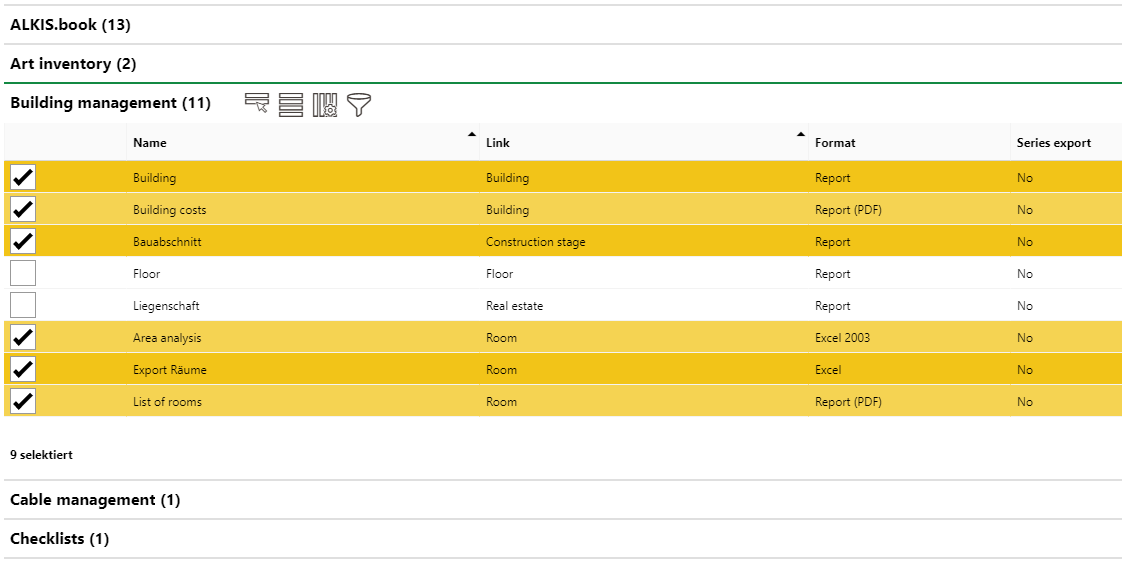Check the Floor row checkbox
Screen dimensions: 1122x566
pos(23,273)
